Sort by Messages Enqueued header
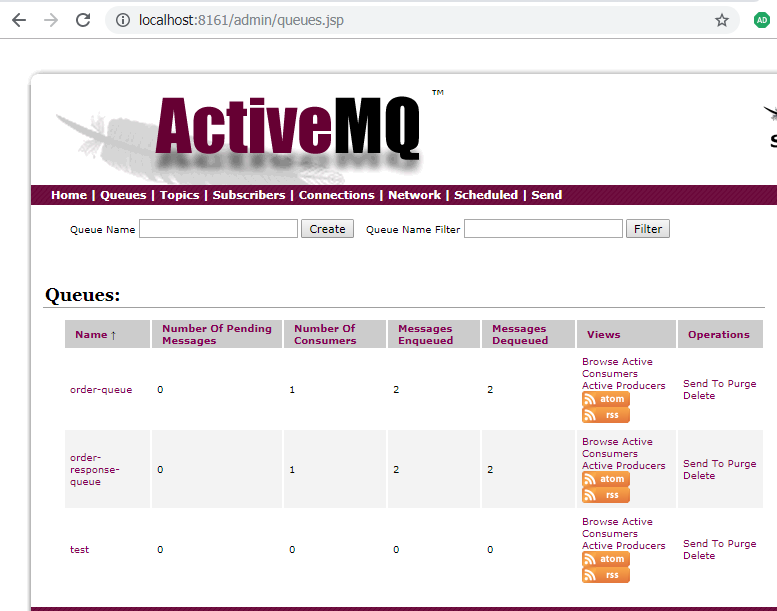The image size is (777, 611). 426,334
